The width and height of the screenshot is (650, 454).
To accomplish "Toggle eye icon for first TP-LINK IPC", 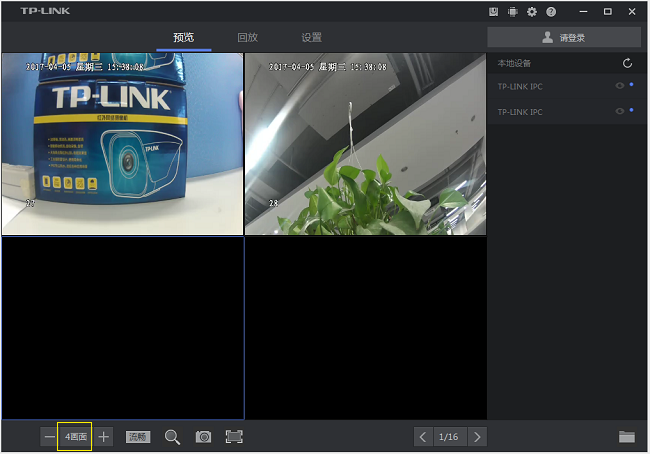I will [620, 86].
